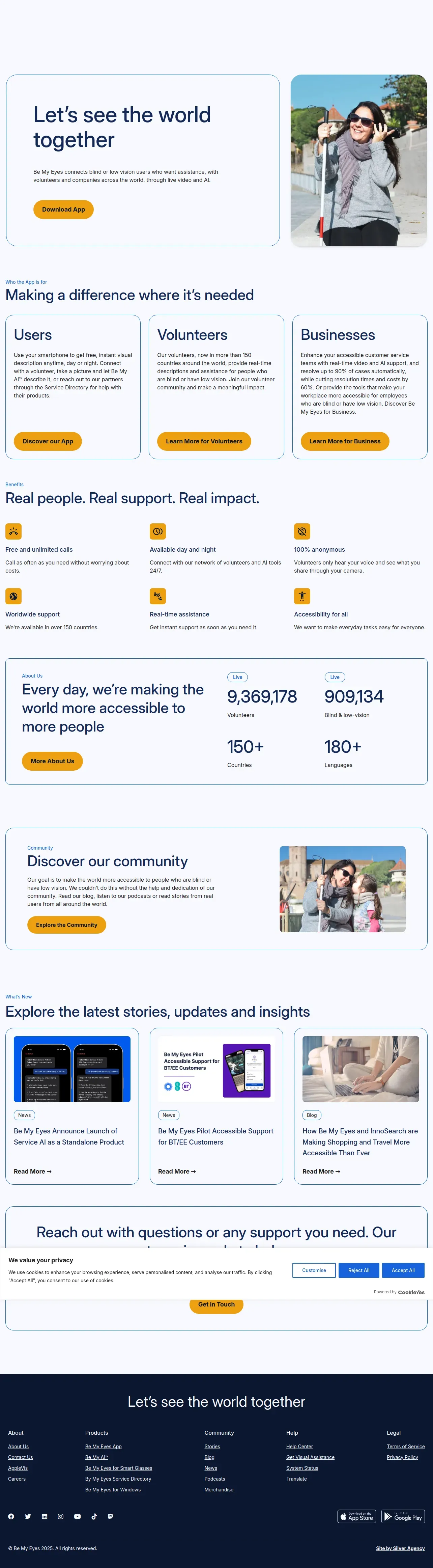
Task: Open Podcasts footer link
Action: tap(215, 1479)
